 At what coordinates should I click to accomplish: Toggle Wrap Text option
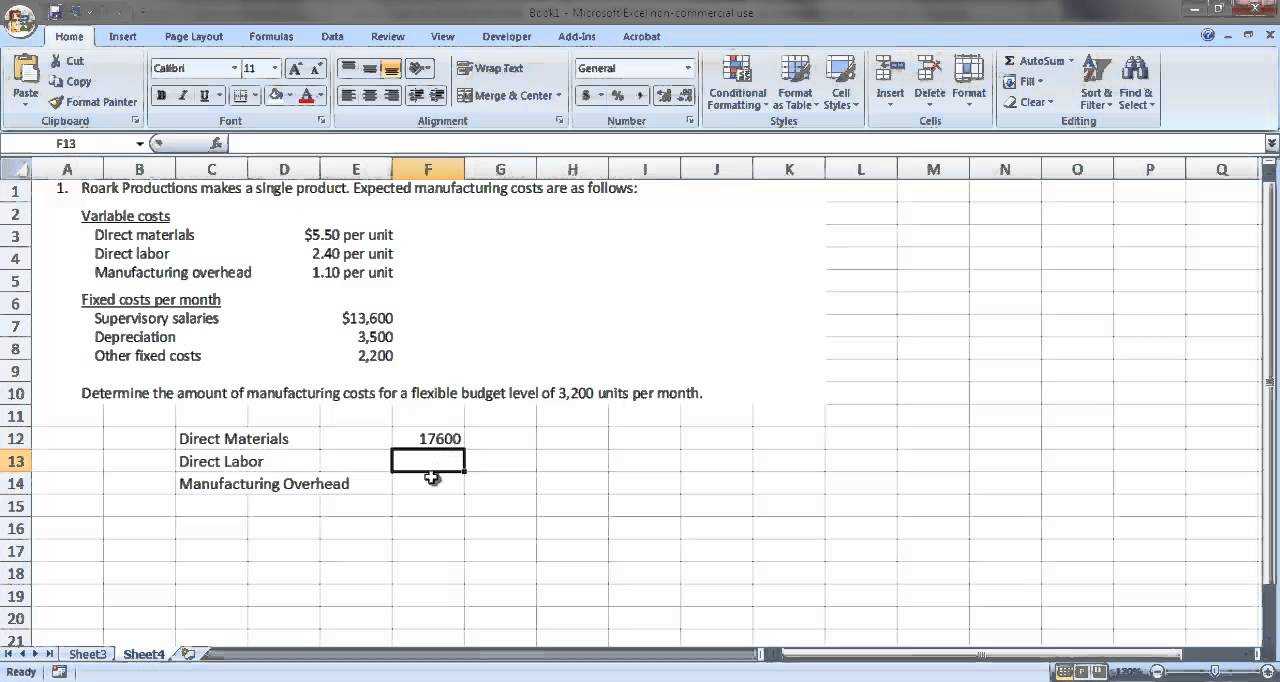click(490, 68)
